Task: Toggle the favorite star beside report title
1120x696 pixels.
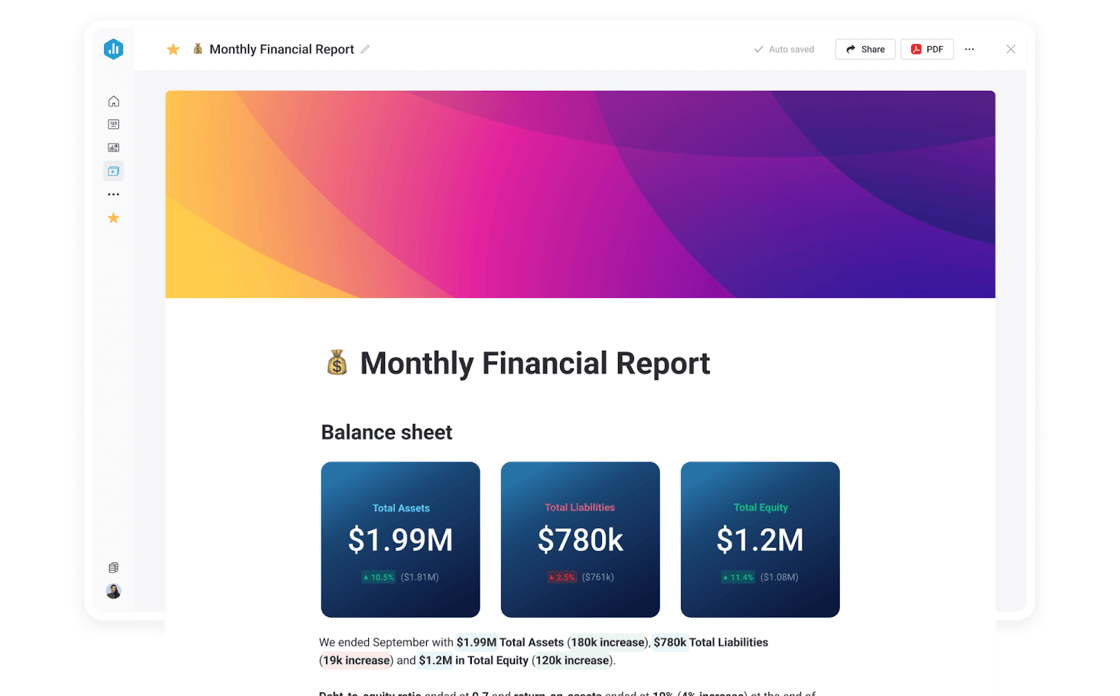Action: [173, 49]
